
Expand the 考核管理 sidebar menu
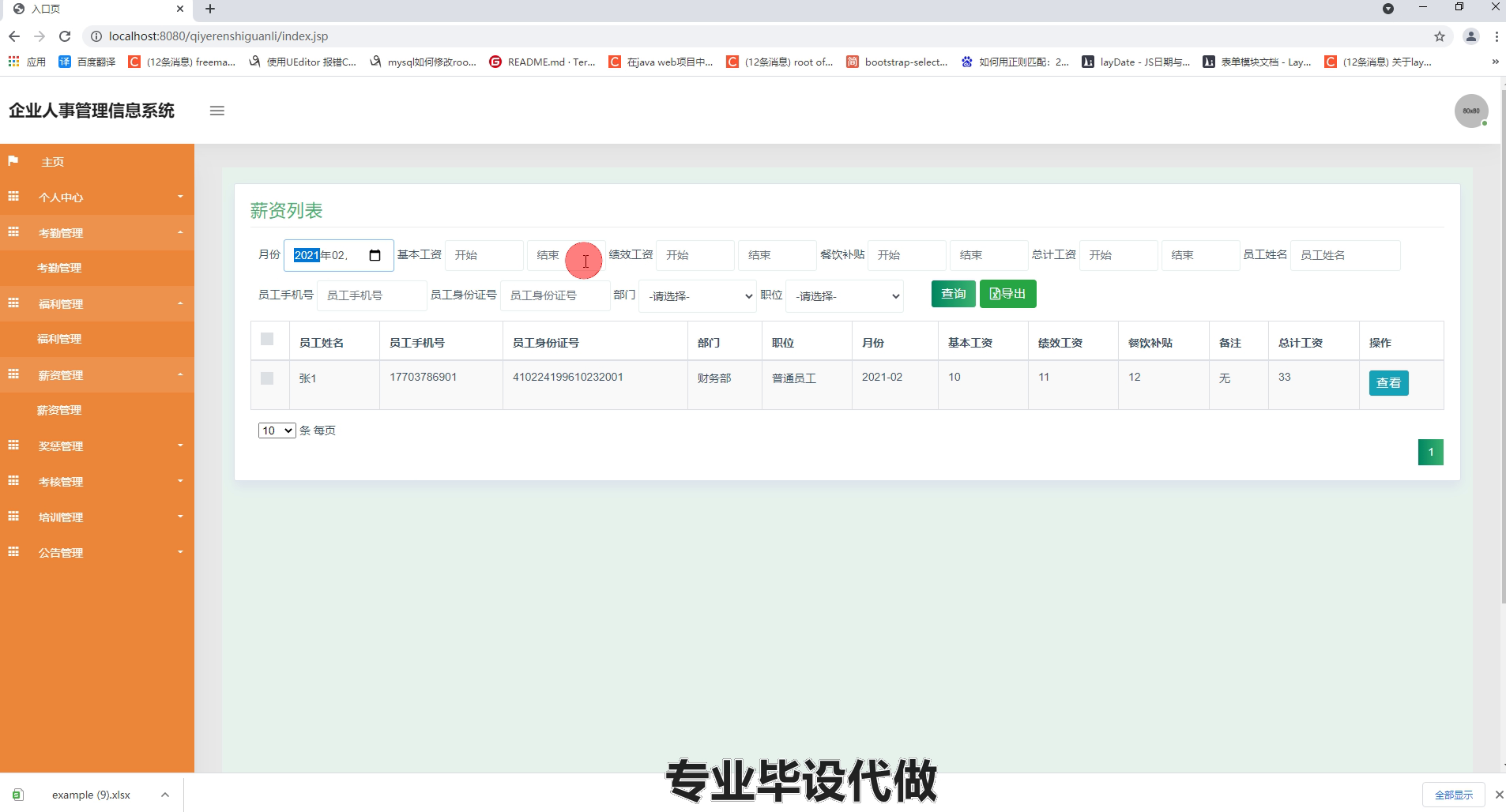click(x=97, y=481)
